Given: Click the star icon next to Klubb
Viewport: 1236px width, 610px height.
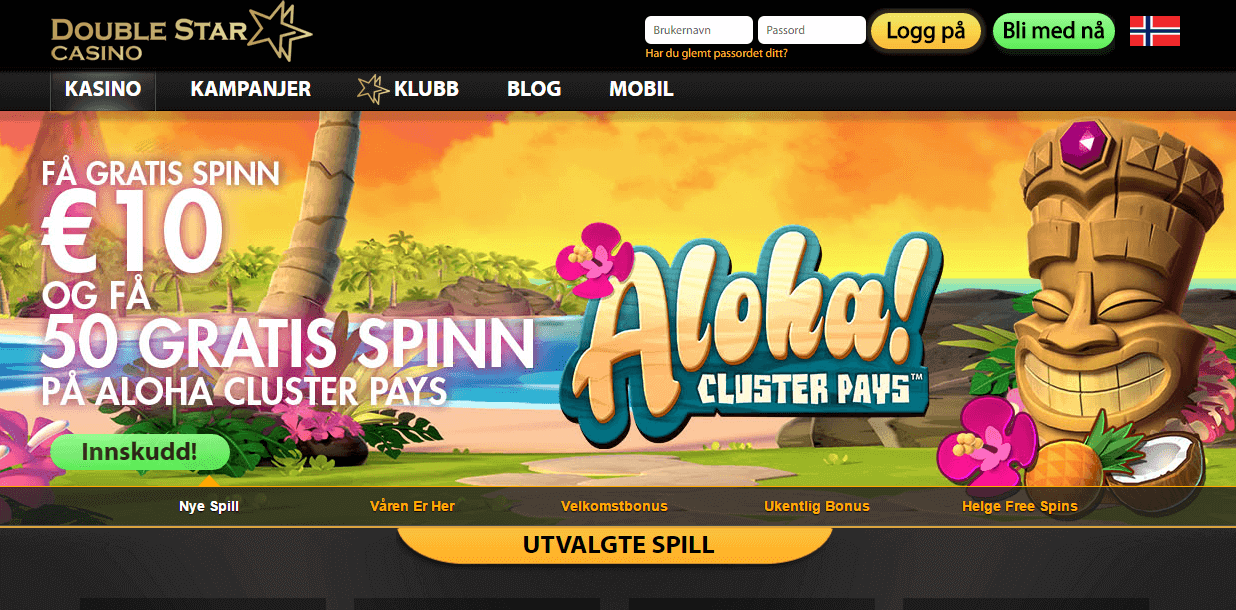Looking at the screenshot, I should 373,89.
